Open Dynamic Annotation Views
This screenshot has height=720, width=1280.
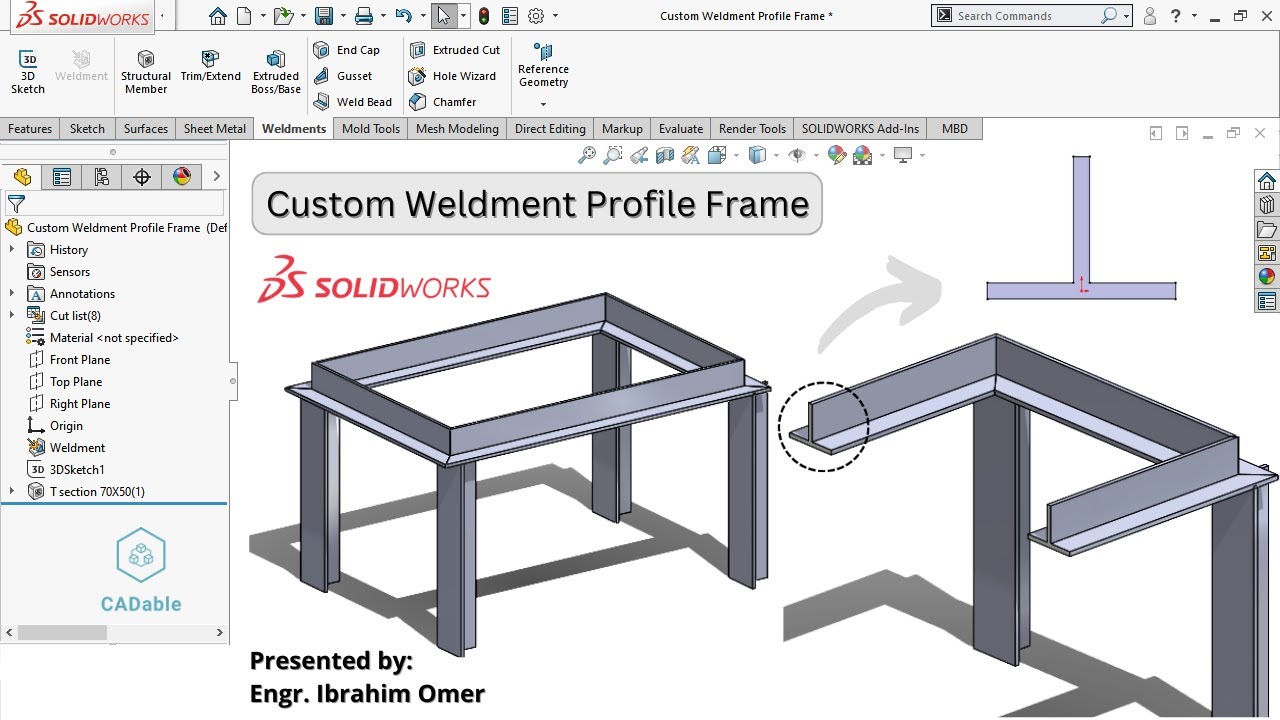pos(691,155)
